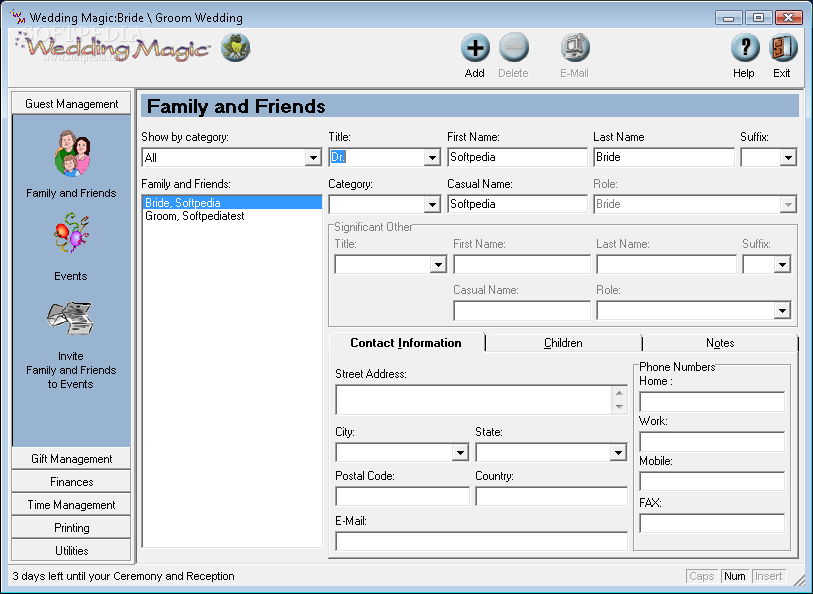Open Invite Family and Friends to Events icon
813x594 pixels.
coord(71,318)
